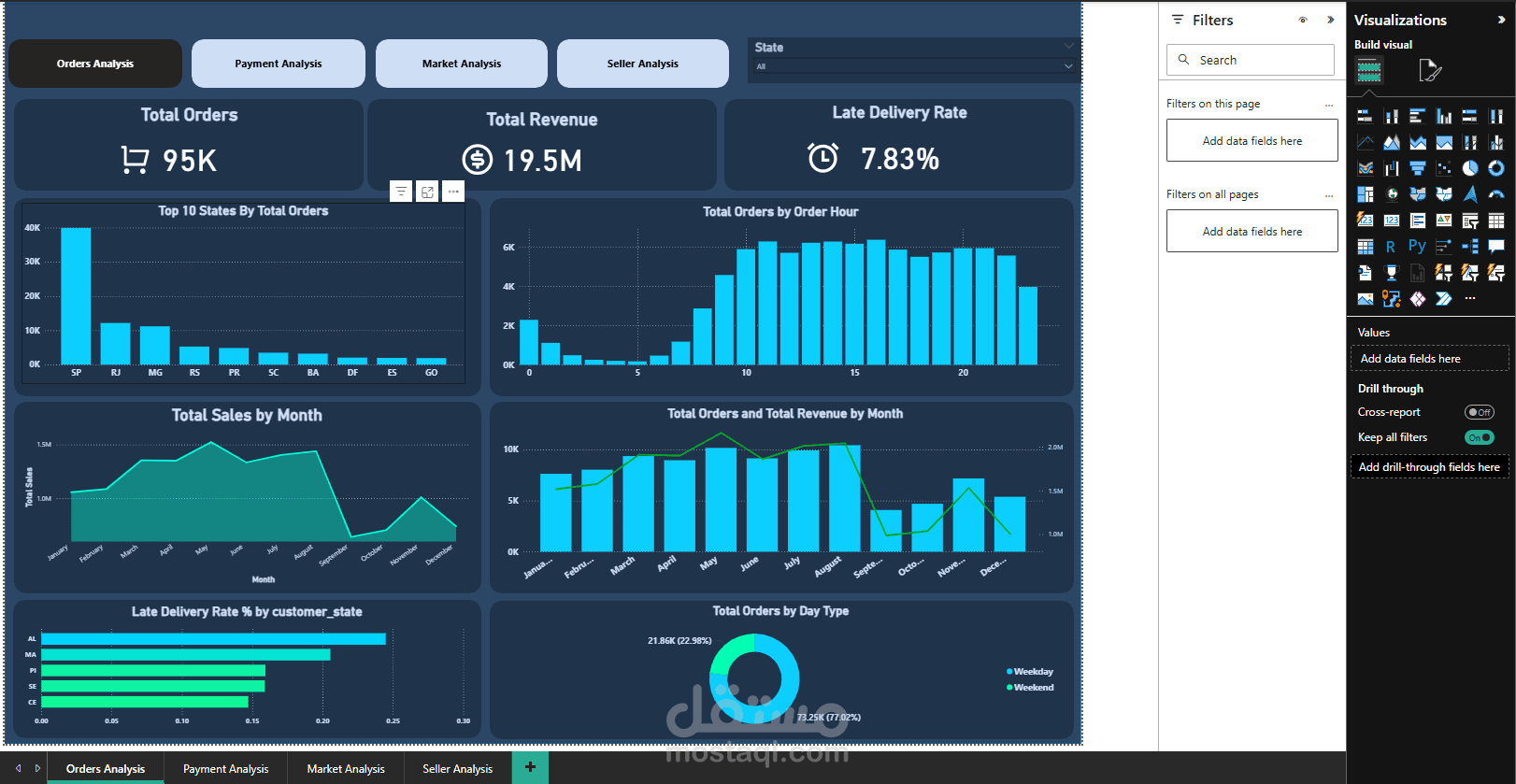The width and height of the screenshot is (1516, 784).
Task: Toggle Cross-report drill through switch
Action: click(1480, 412)
